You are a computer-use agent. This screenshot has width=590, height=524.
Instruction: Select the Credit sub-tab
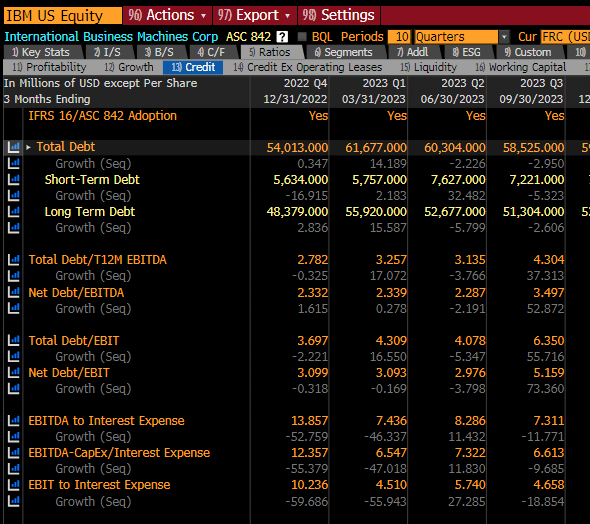click(193, 67)
